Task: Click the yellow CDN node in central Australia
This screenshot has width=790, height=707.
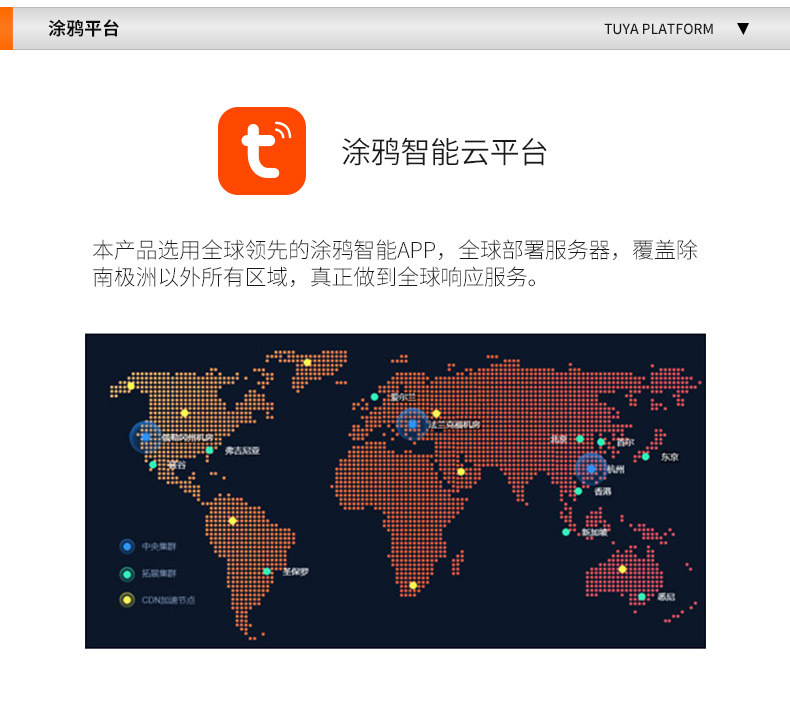Action: tap(622, 569)
